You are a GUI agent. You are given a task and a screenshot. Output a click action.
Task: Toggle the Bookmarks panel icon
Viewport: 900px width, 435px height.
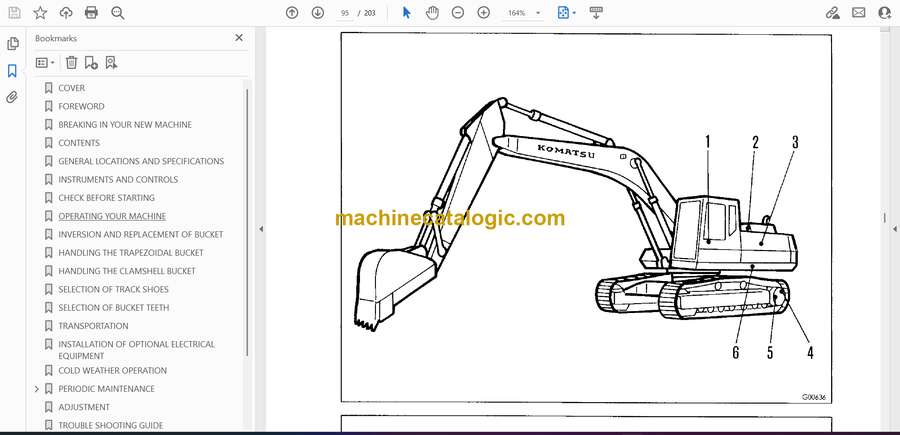(x=12, y=71)
